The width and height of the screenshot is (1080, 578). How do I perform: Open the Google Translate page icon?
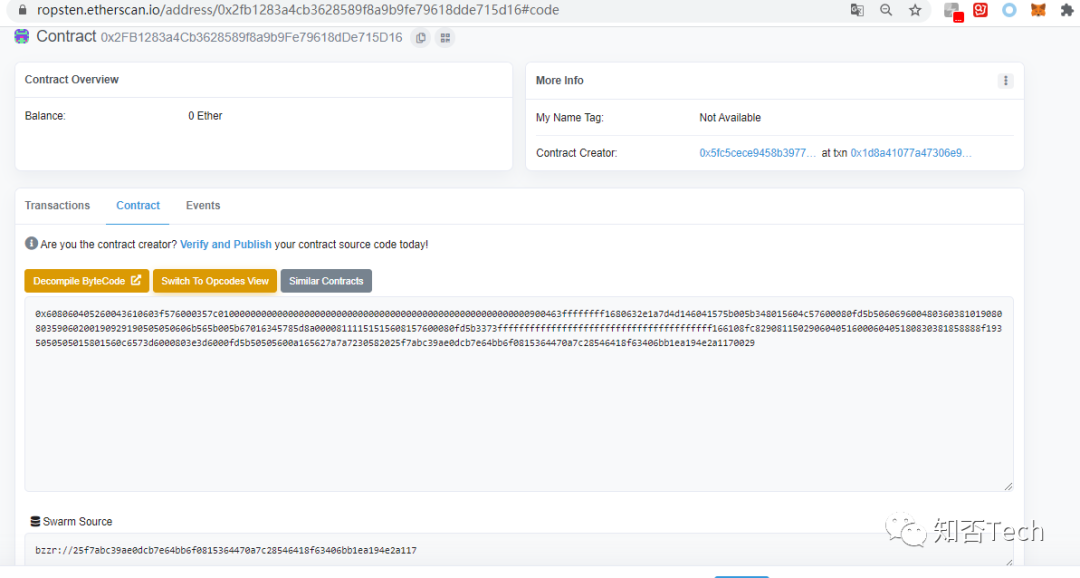857,10
